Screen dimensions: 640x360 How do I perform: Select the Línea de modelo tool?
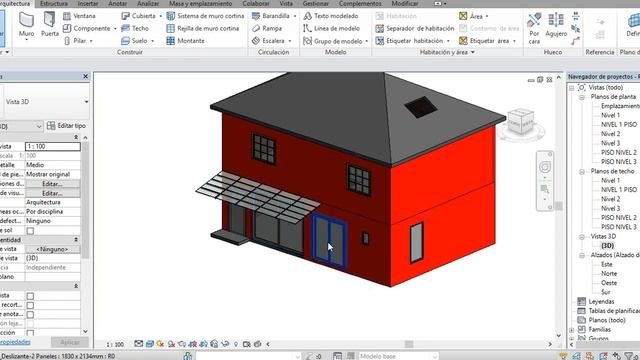tap(331, 28)
